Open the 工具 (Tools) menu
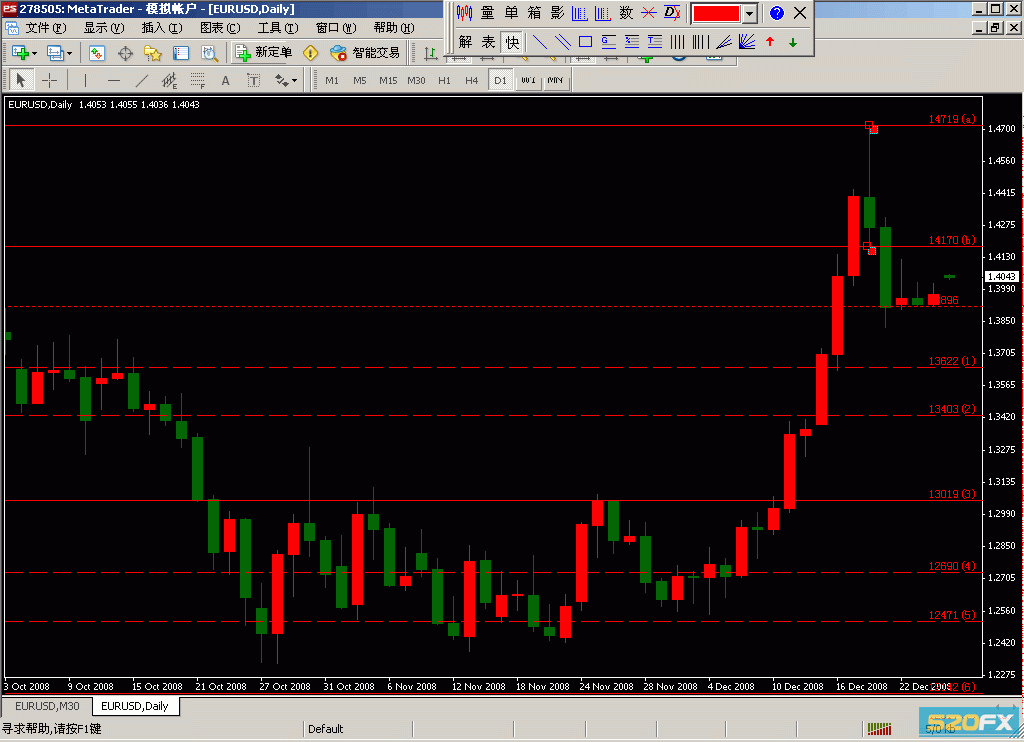The height and width of the screenshot is (742, 1024). 278,28
